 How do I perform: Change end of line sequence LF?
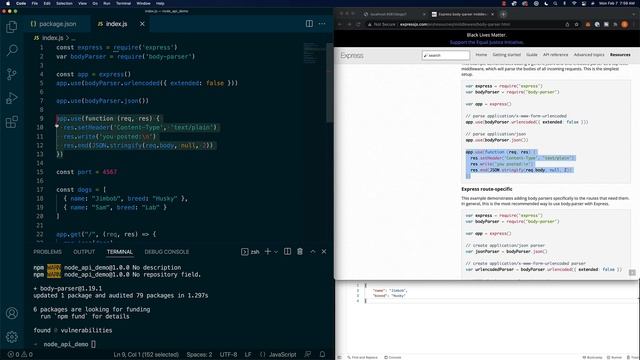coord(248,355)
